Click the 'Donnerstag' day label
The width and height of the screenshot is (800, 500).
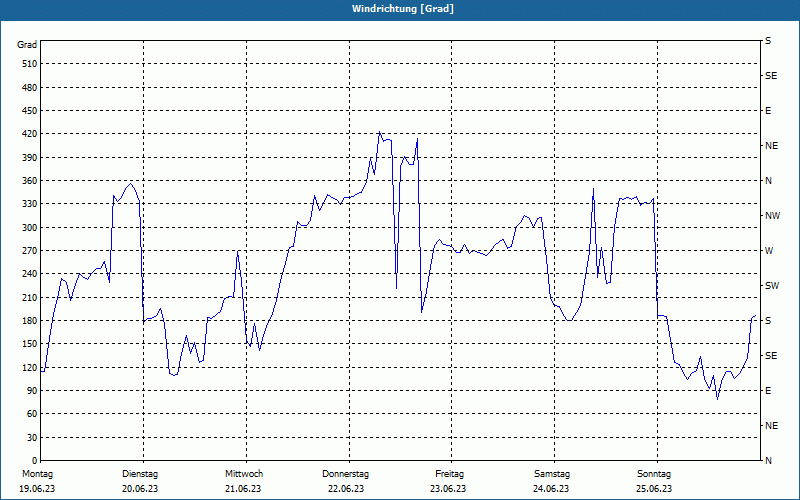coord(345,474)
